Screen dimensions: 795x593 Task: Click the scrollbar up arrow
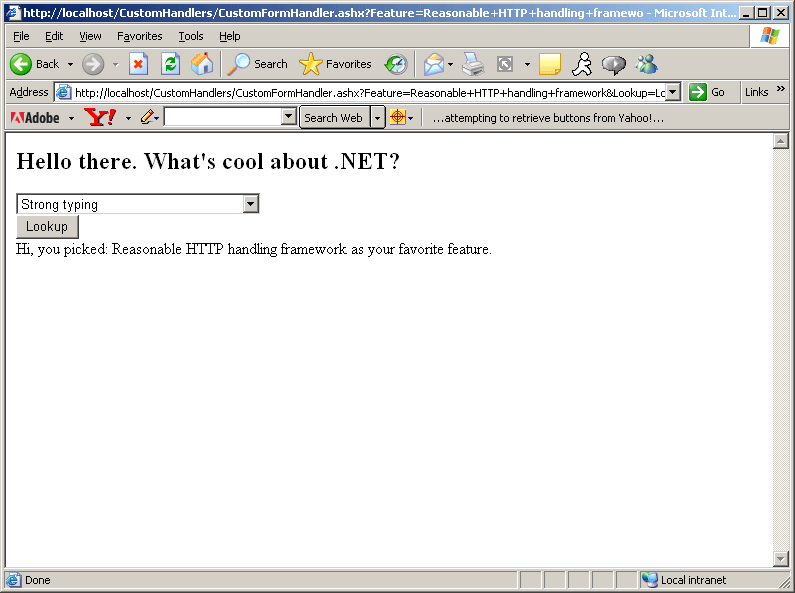tap(781, 141)
